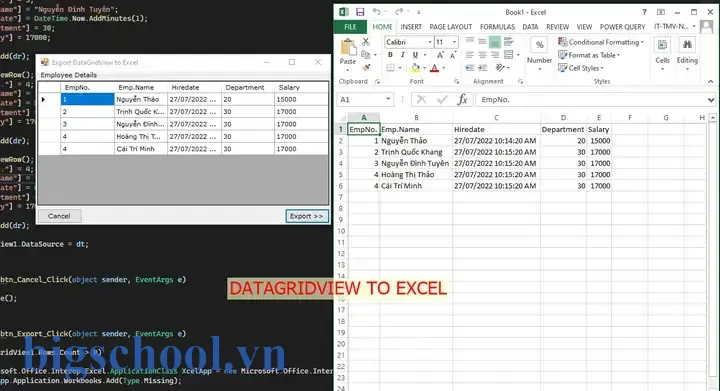
Task: Open the Calibri font name dropdown
Action: pos(430,42)
